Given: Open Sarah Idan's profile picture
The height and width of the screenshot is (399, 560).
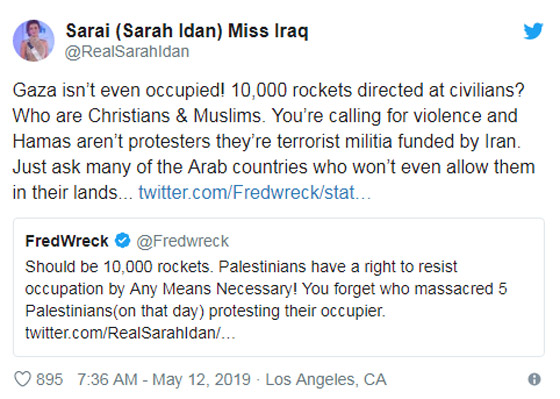Looking at the screenshot, I should (x=34, y=40).
